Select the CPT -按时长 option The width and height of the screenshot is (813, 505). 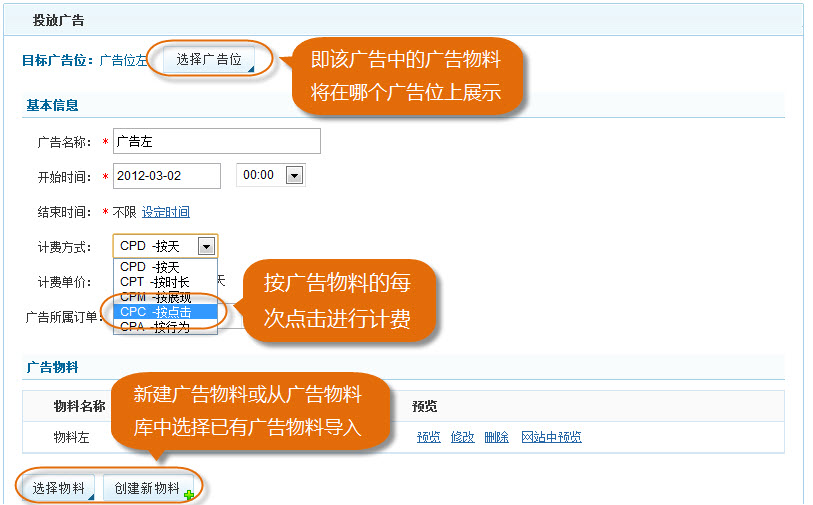pos(154,282)
